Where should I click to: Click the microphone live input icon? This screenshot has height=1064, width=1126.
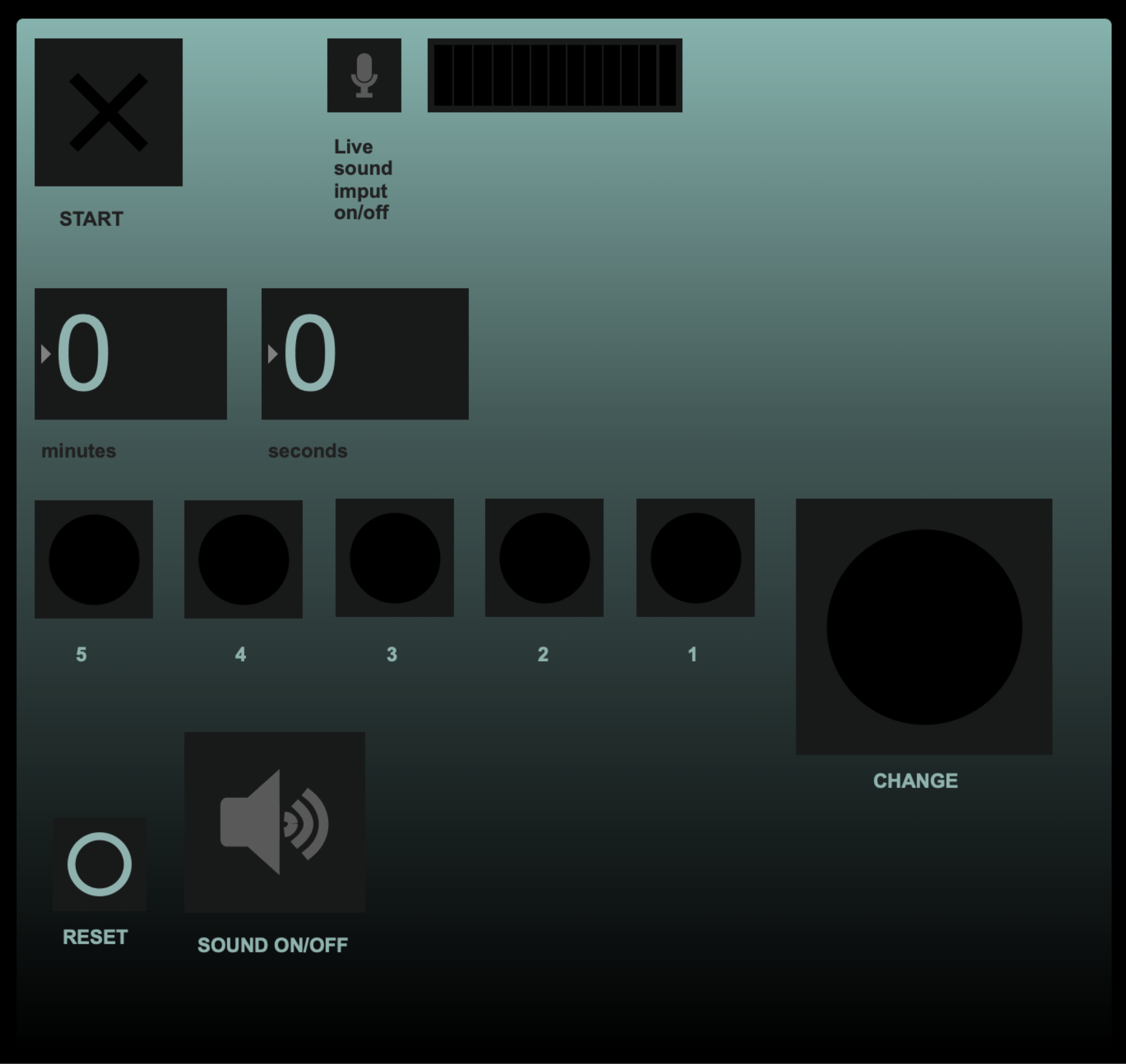(364, 76)
